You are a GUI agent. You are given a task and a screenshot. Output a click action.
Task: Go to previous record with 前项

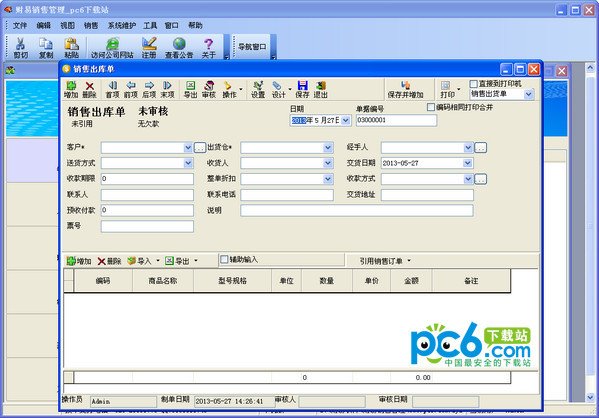coord(131,90)
